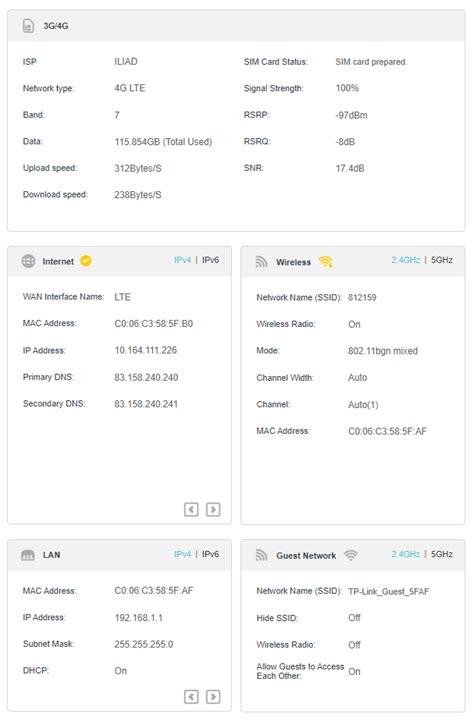Switch Wireless panel to 5GHz
This screenshot has height=721, width=474.
pyautogui.click(x=442, y=260)
